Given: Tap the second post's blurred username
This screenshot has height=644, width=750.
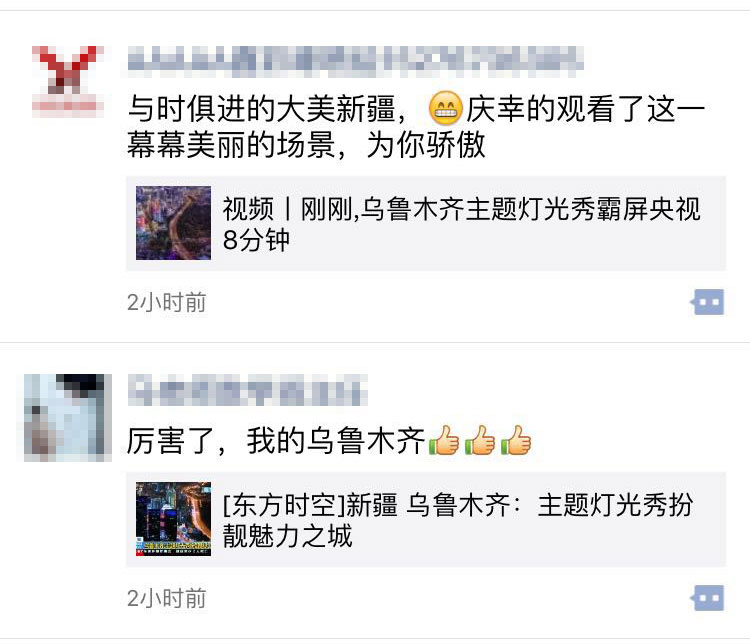Looking at the screenshot, I should (247, 390).
